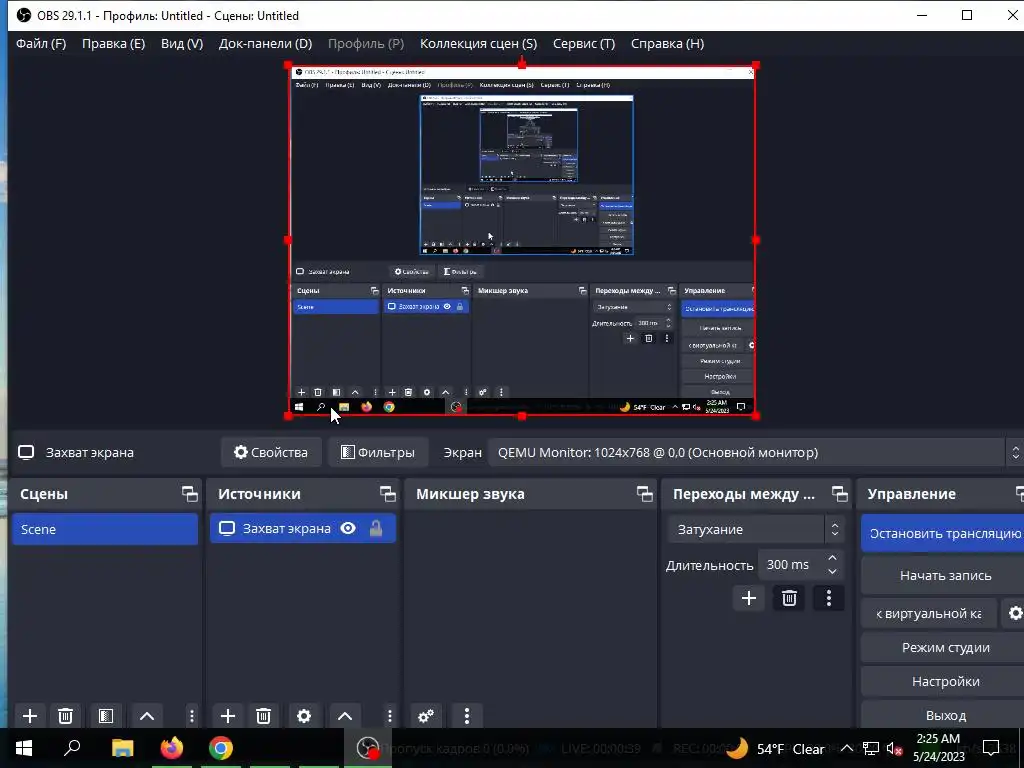Click OBS Studio taskbar icon

pos(368,748)
